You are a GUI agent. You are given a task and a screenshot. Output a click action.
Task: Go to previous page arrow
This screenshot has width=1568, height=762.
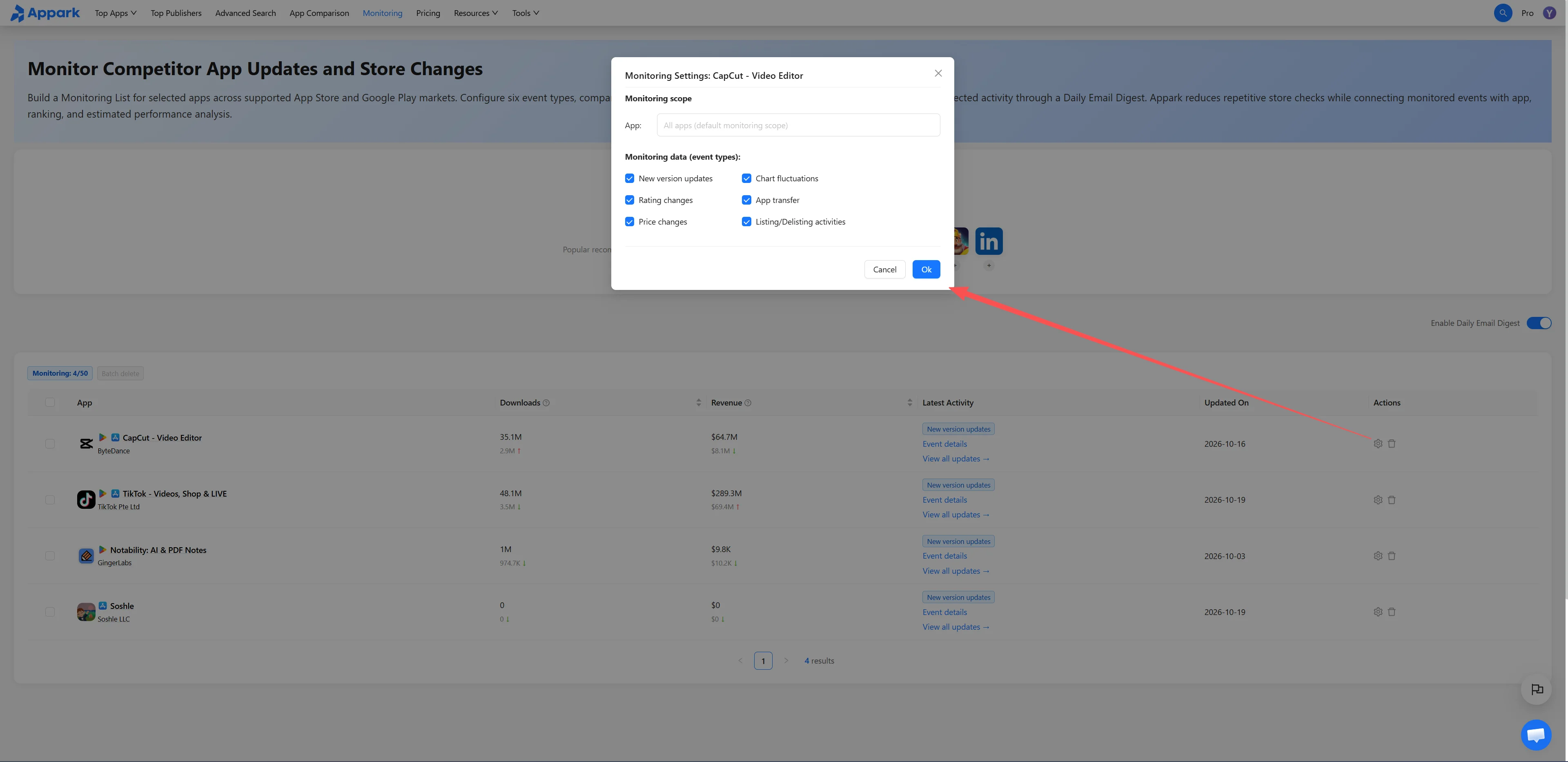click(x=740, y=661)
